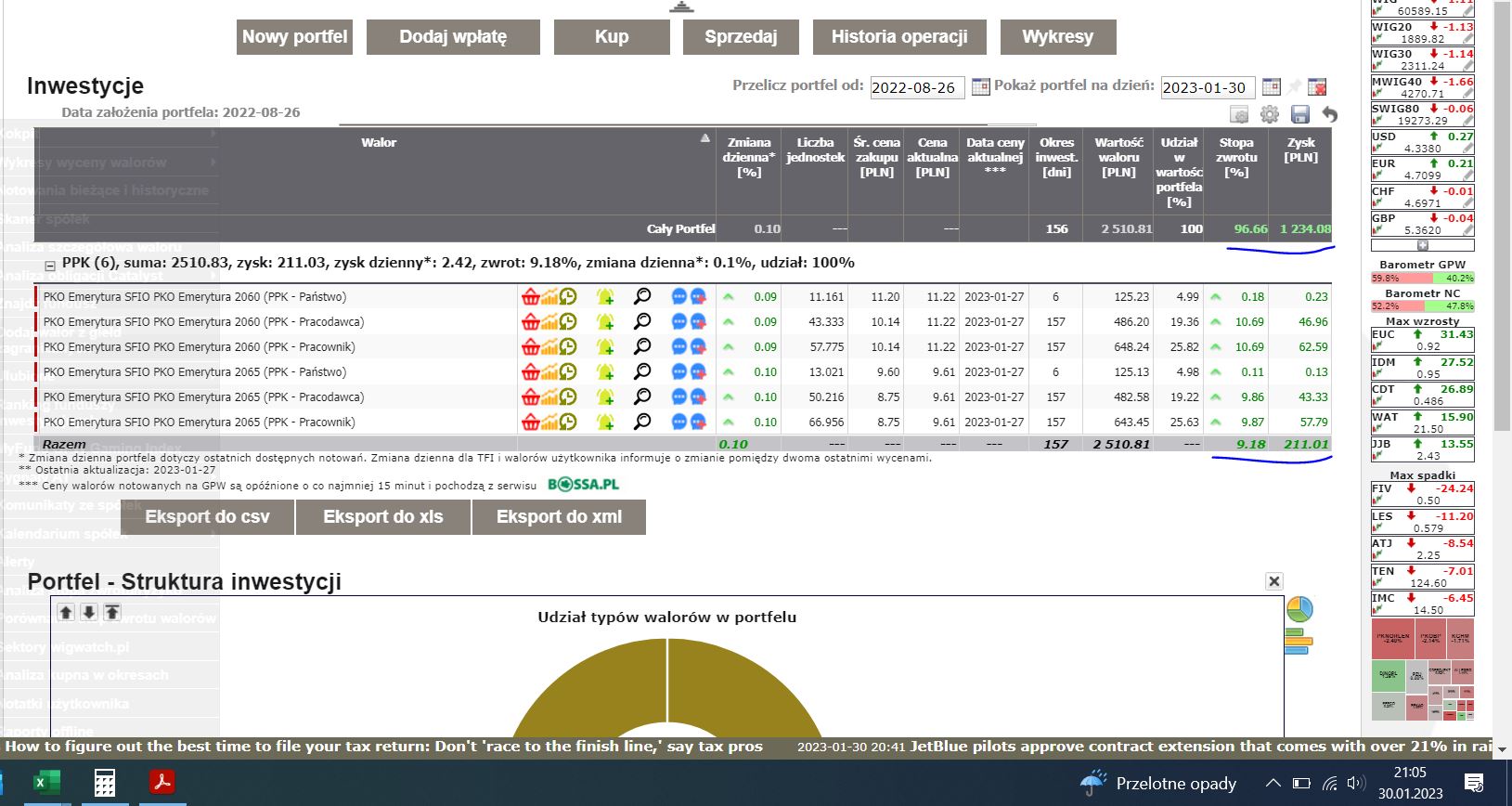Click the Kup button
The image size is (1512, 806).
pyautogui.click(x=612, y=37)
